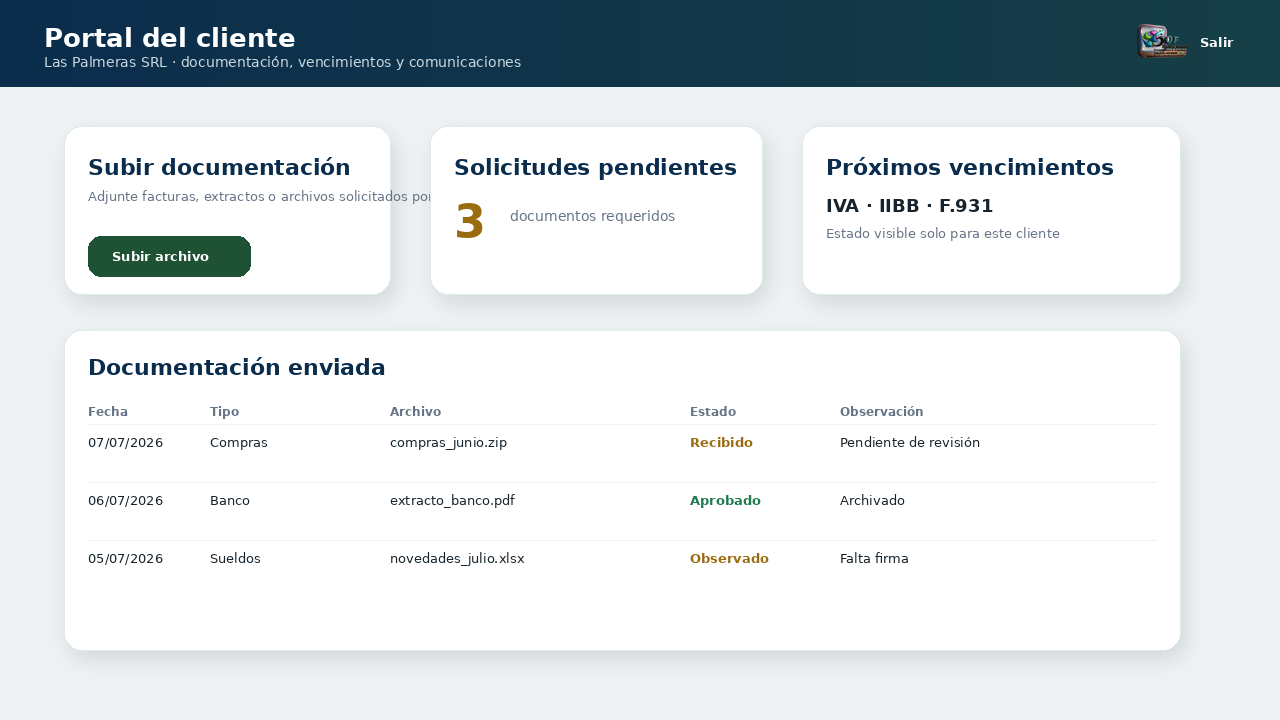Select the date 06/07/2026 cell
The image size is (1280, 720).
[x=125, y=501]
